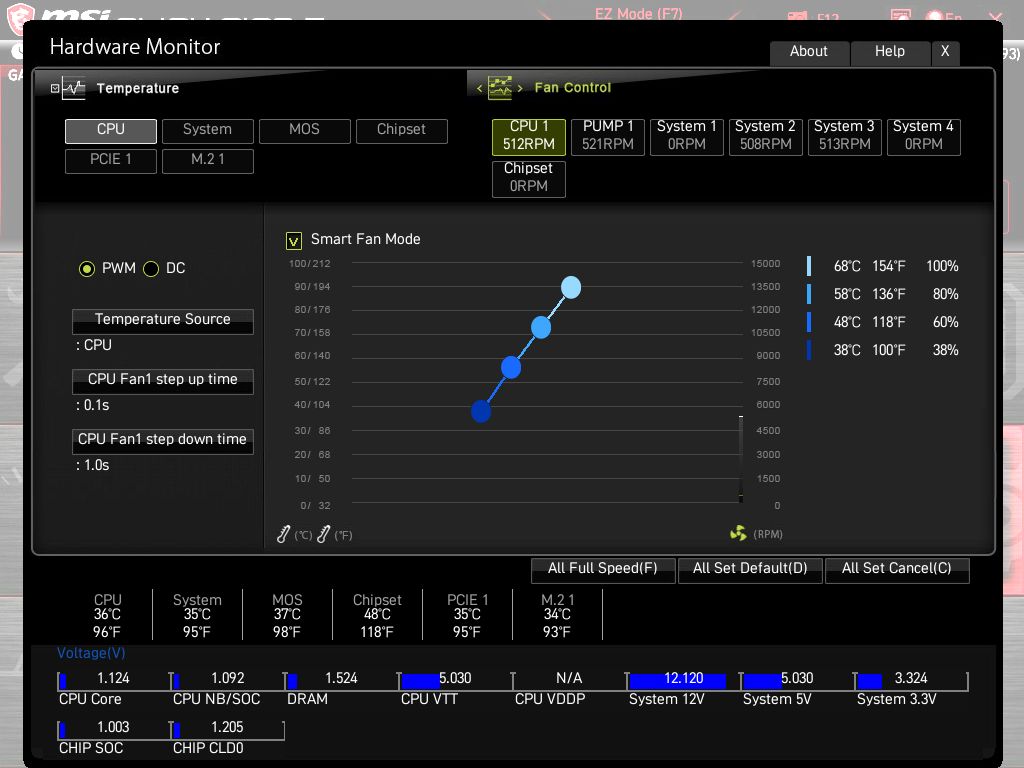Select the DC radio button
1024x768 pixels.
pyautogui.click(x=151, y=268)
